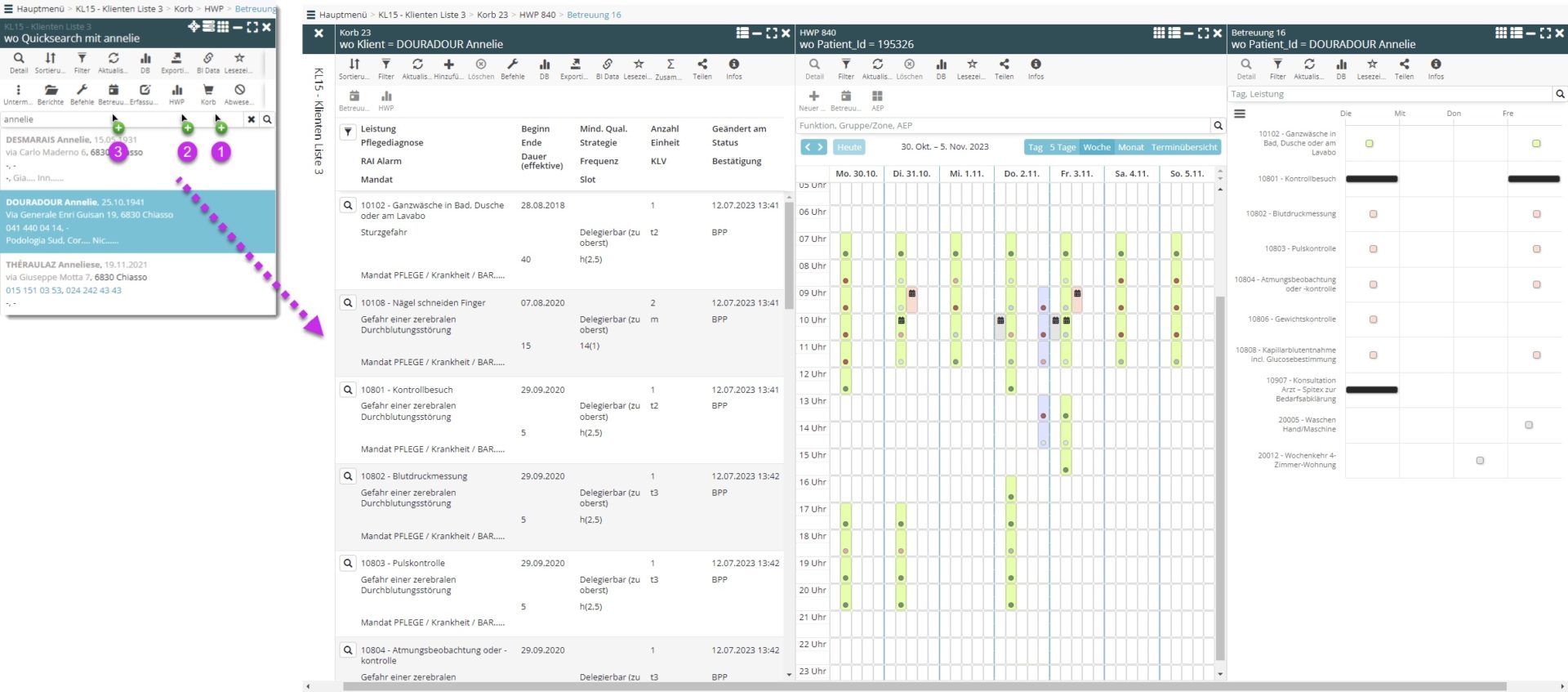Toggle Tuesday box for 10102 Ganzwäsche row
1568x692 pixels.
1370,144
